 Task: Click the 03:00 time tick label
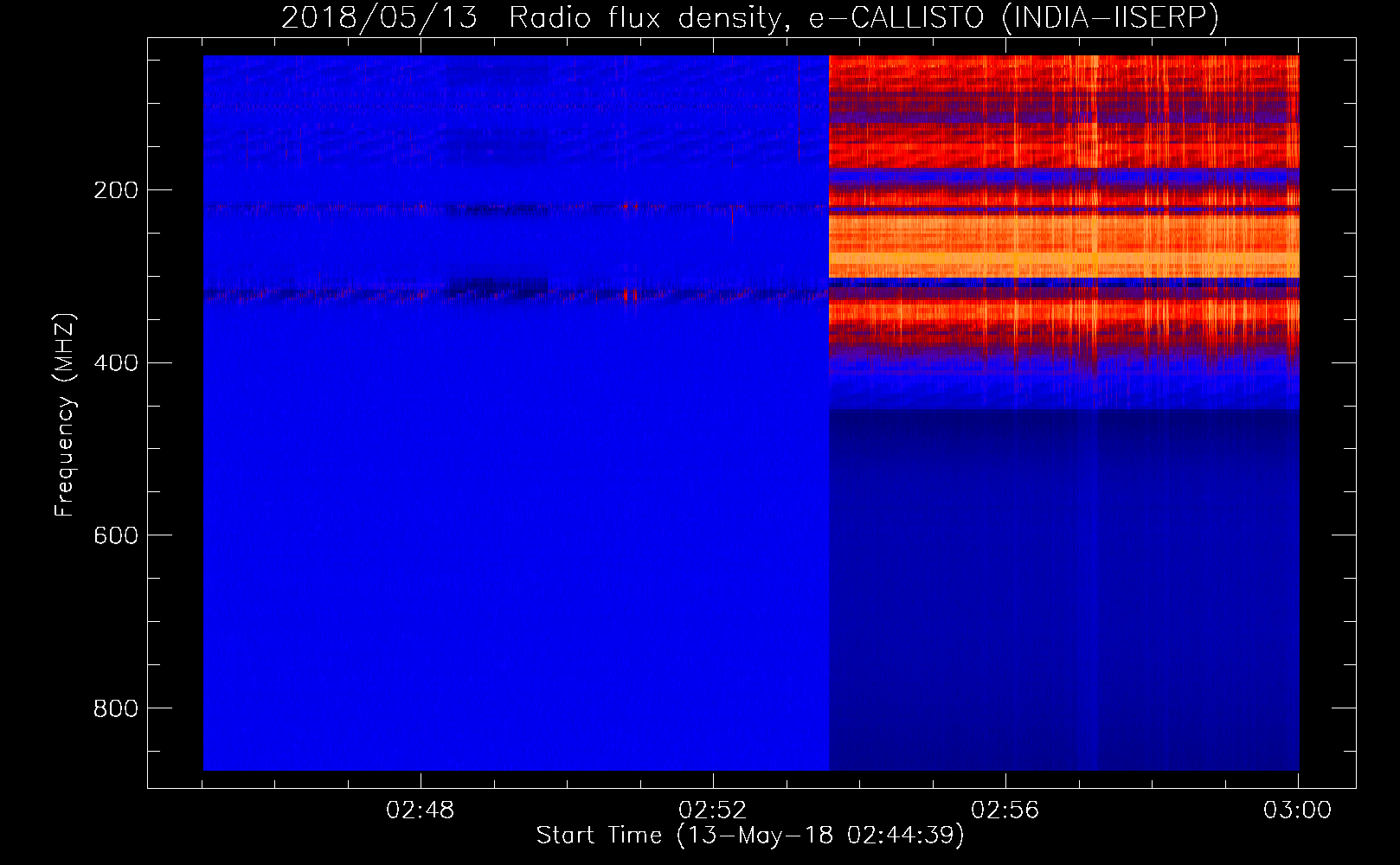click(x=1298, y=811)
